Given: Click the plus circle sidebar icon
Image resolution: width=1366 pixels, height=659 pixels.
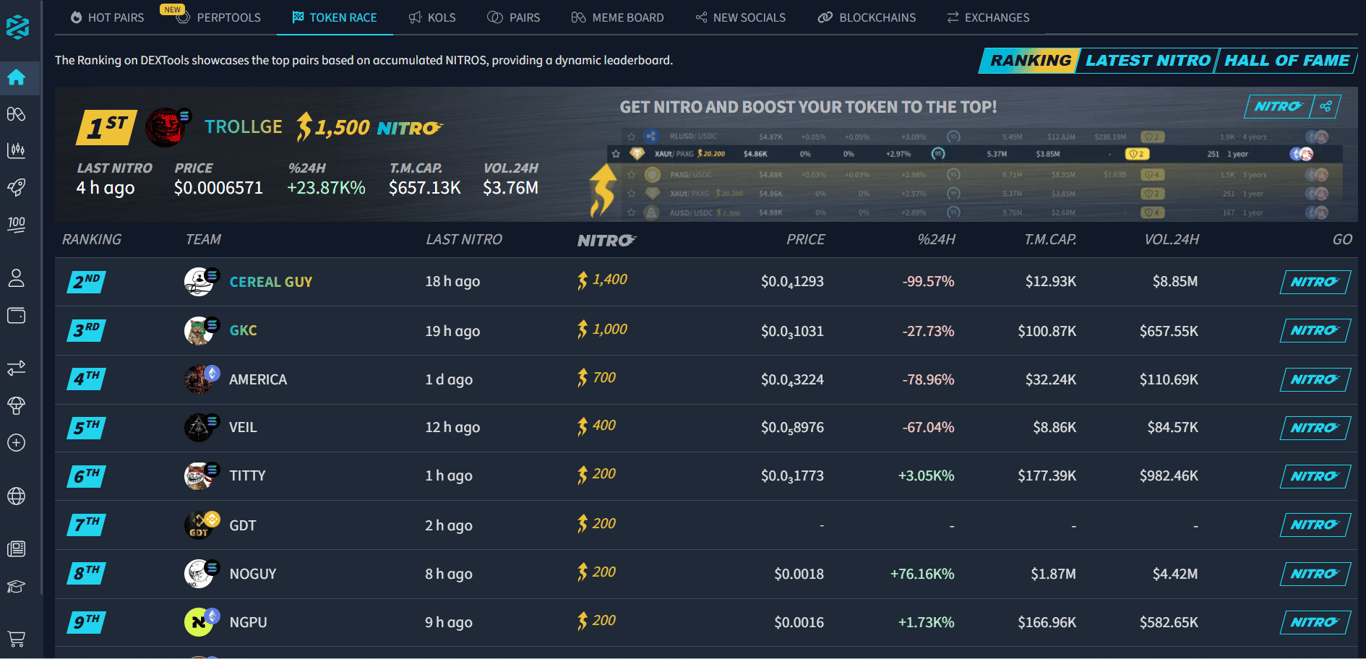Looking at the screenshot, I should [x=16, y=442].
